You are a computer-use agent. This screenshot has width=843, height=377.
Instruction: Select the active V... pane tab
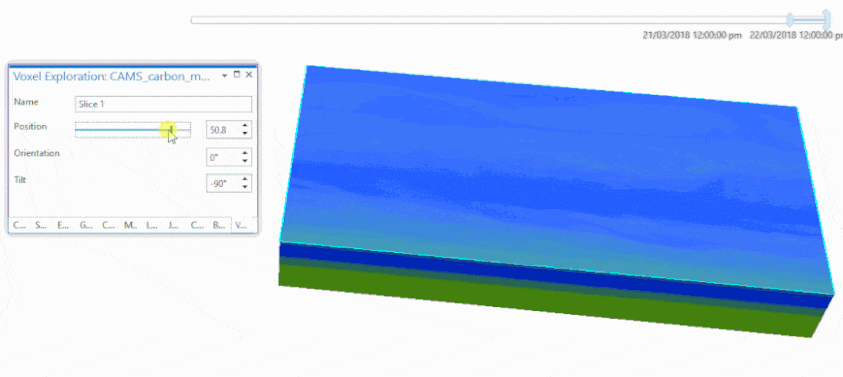tap(240, 226)
